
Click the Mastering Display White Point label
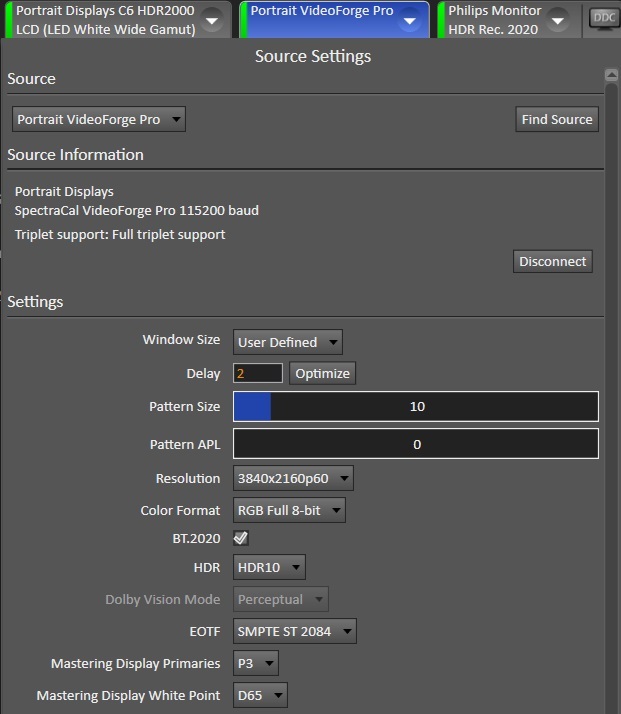point(128,695)
